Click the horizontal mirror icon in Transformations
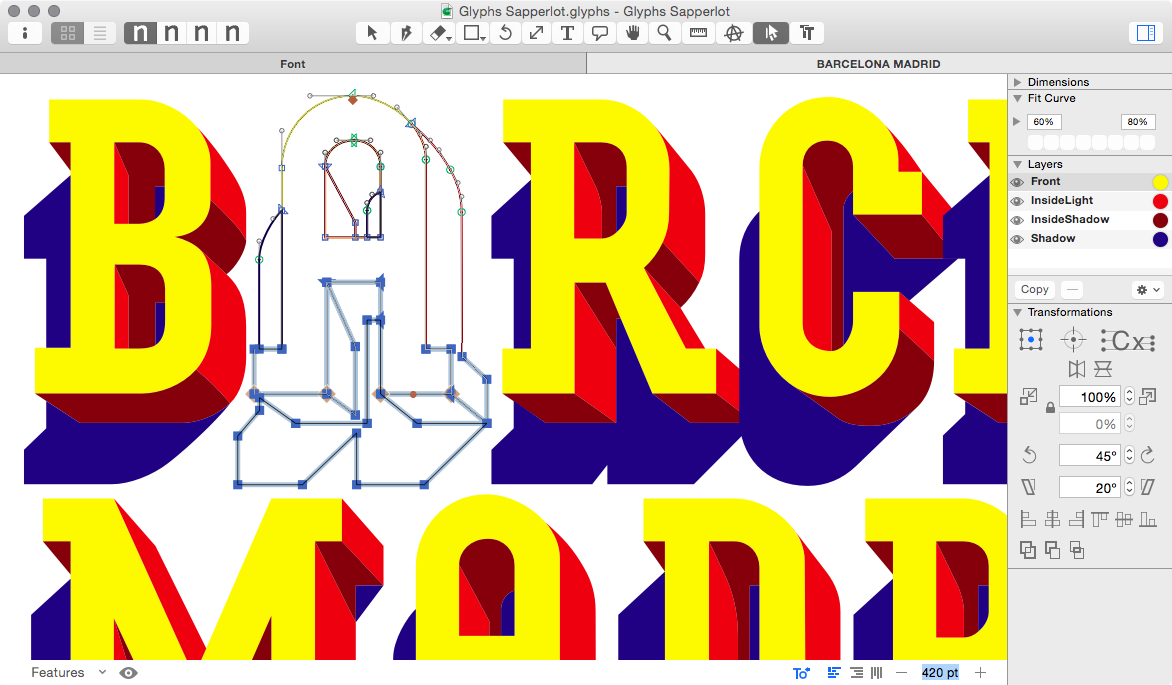This screenshot has width=1172, height=685. coord(1076,368)
